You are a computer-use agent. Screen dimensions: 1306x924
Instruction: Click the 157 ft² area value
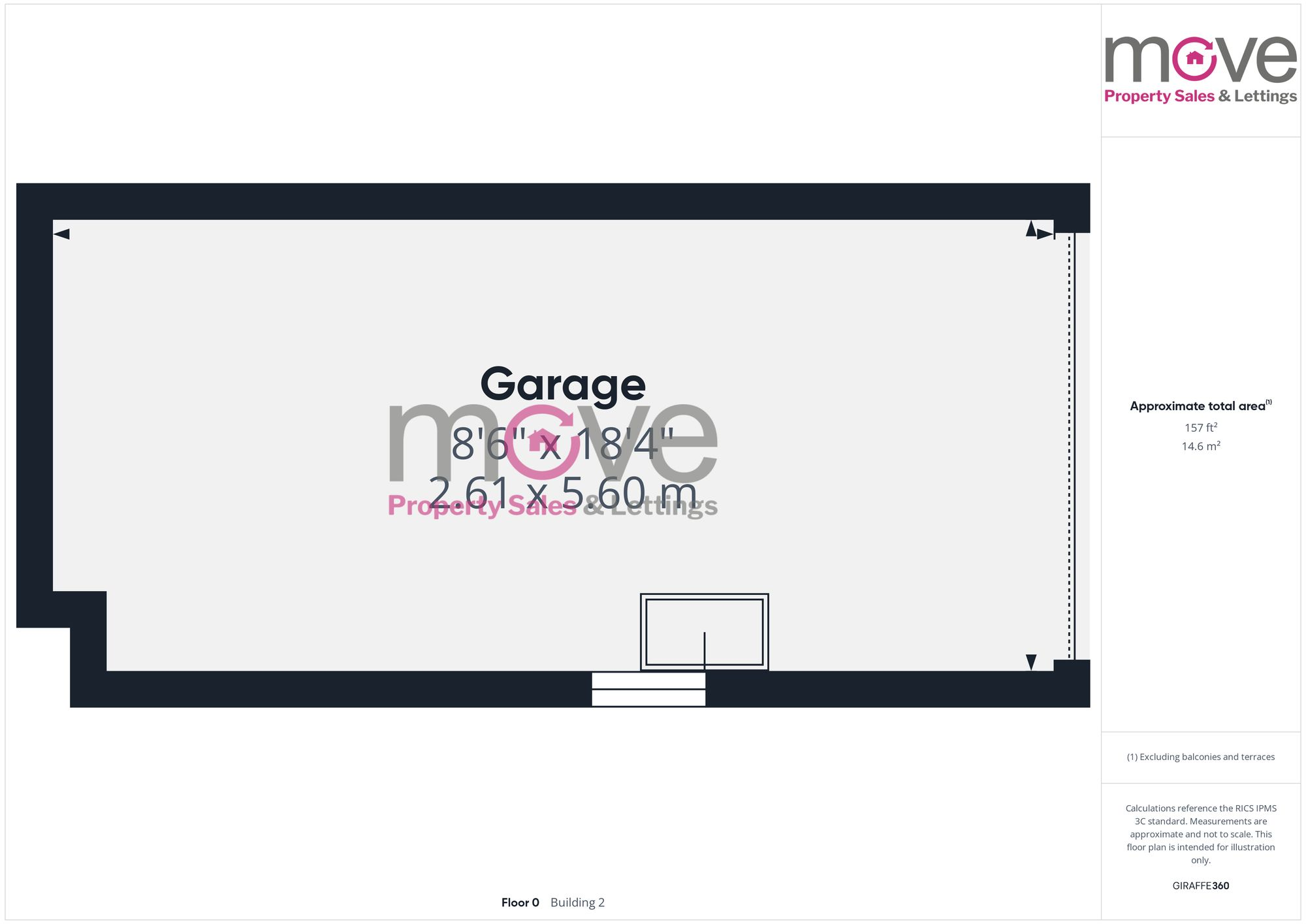click(1200, 427)
